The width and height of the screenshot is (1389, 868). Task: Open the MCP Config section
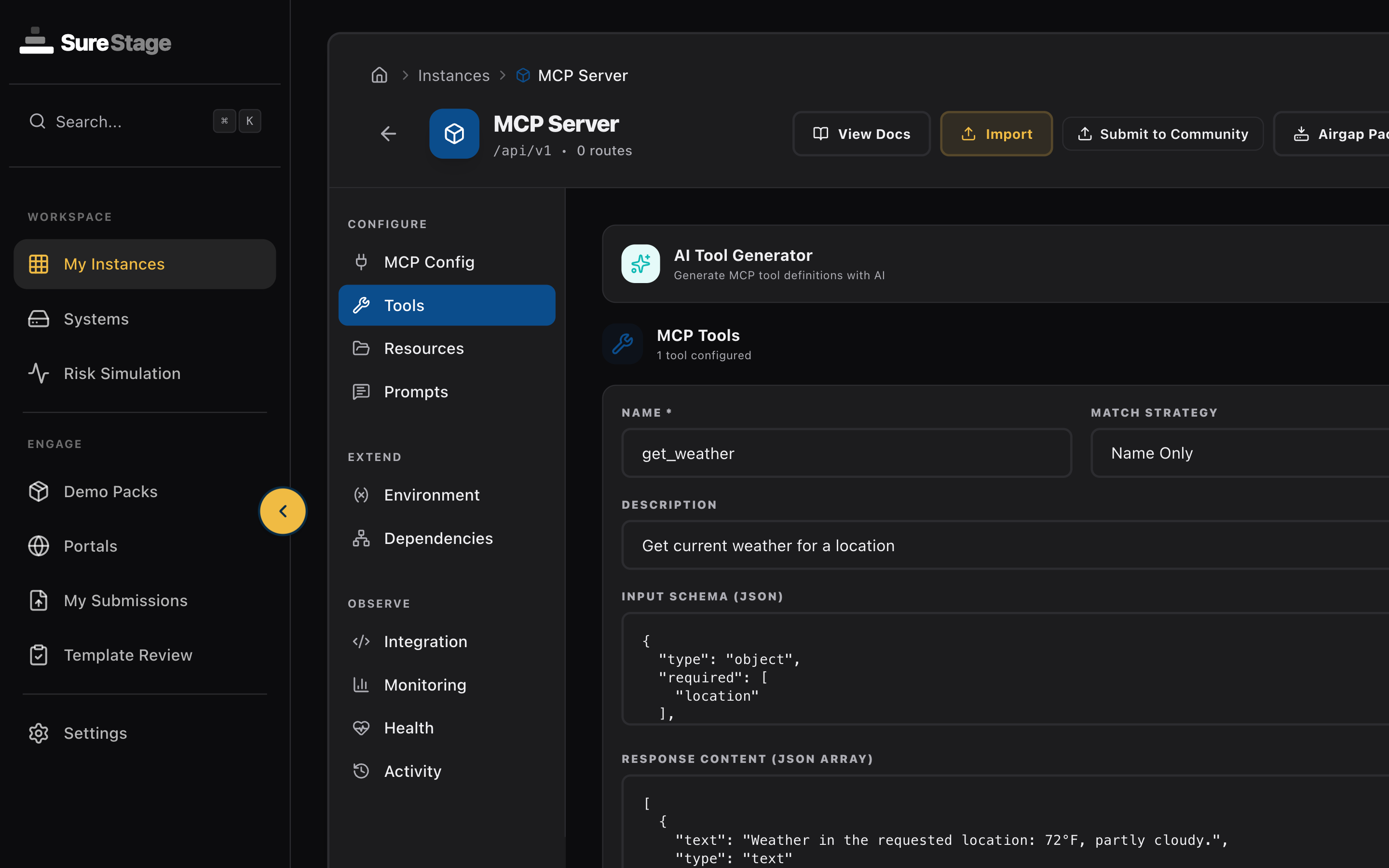coord(361,262)
